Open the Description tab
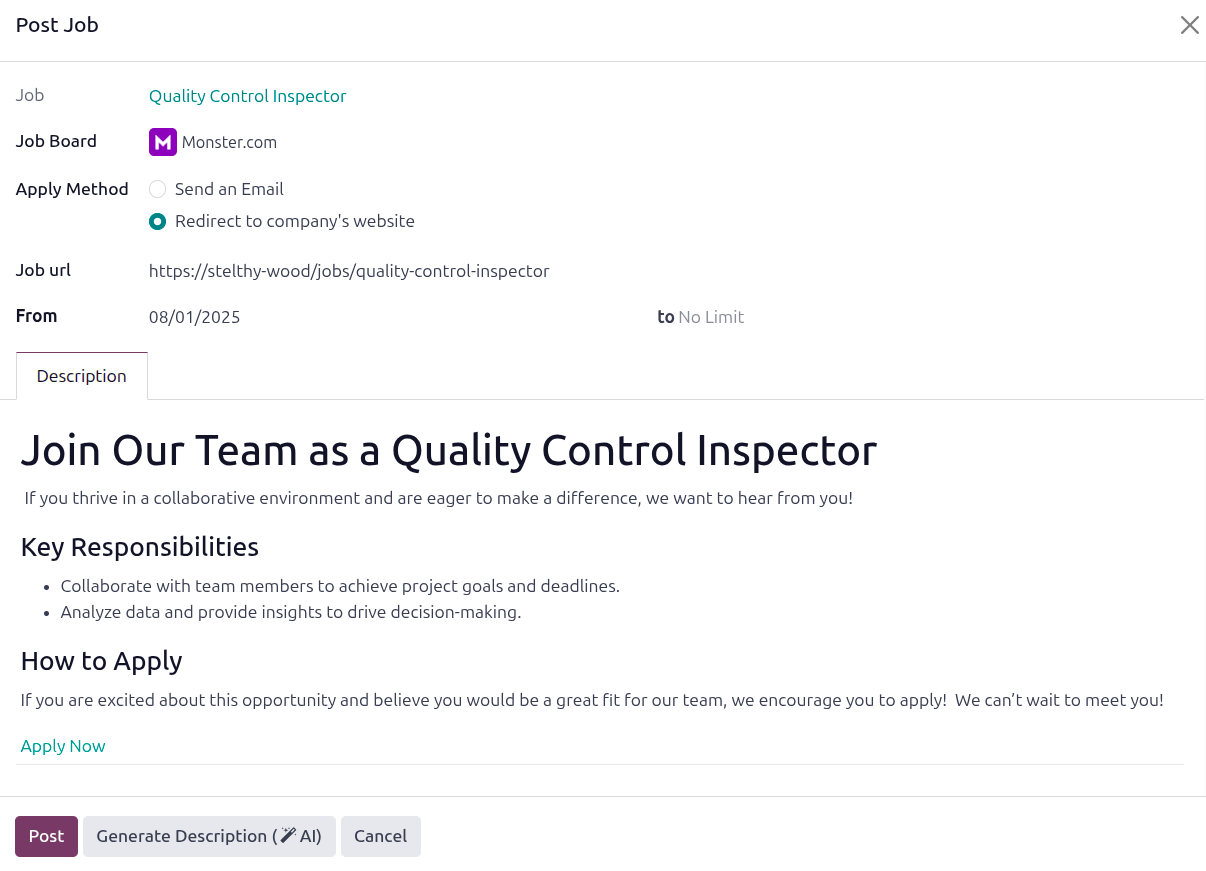 tap(82, 376)
